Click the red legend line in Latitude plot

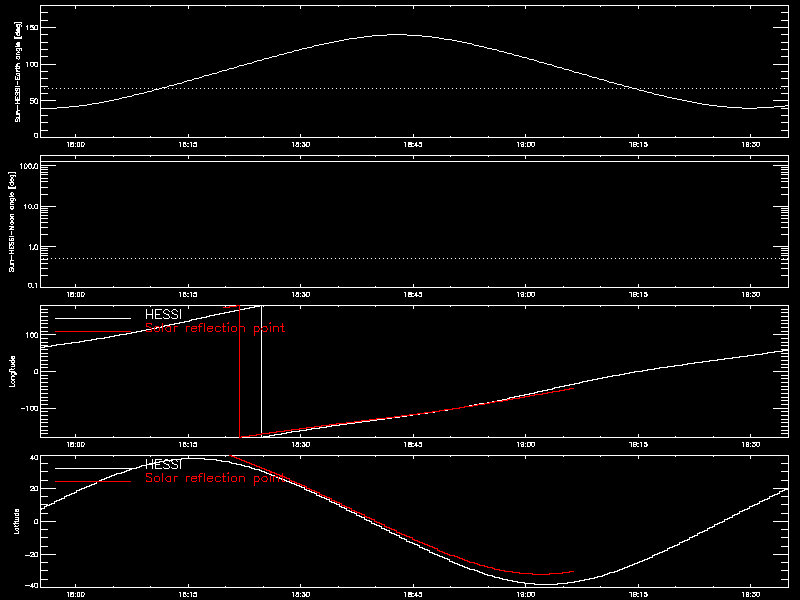pos(93,482)
